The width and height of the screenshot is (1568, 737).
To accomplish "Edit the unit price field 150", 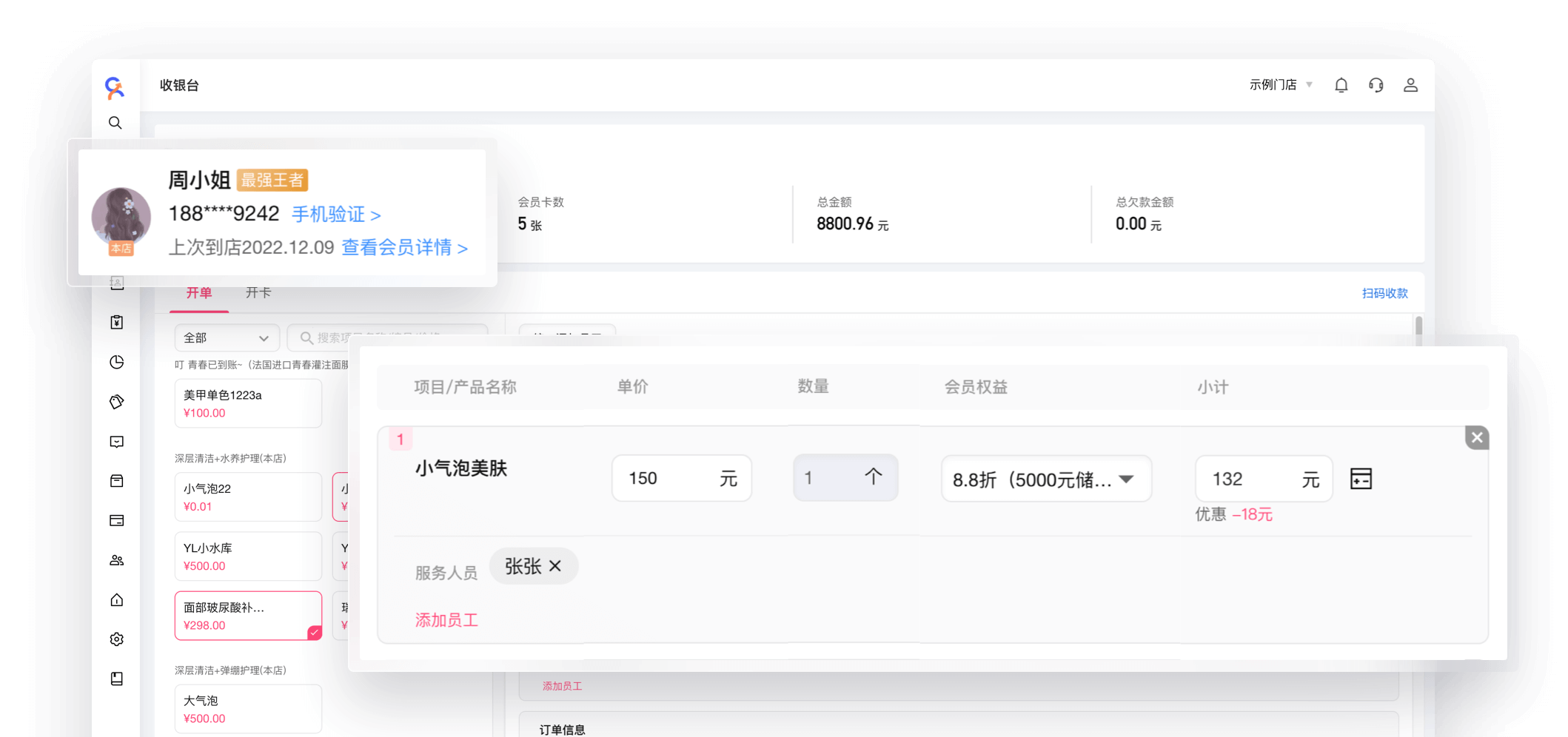I will pos(681,479).
